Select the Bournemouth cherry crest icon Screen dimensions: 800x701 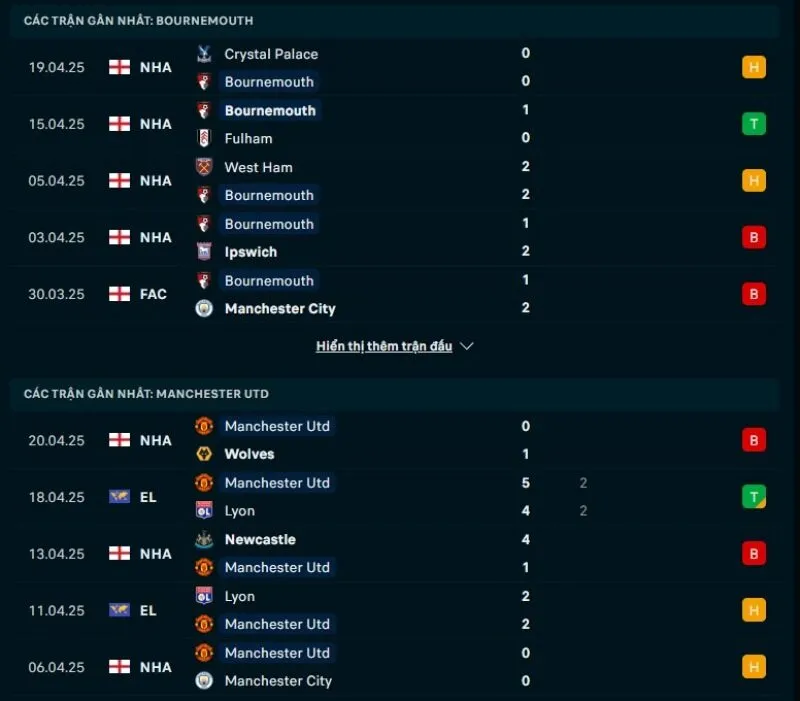[203, 82]
